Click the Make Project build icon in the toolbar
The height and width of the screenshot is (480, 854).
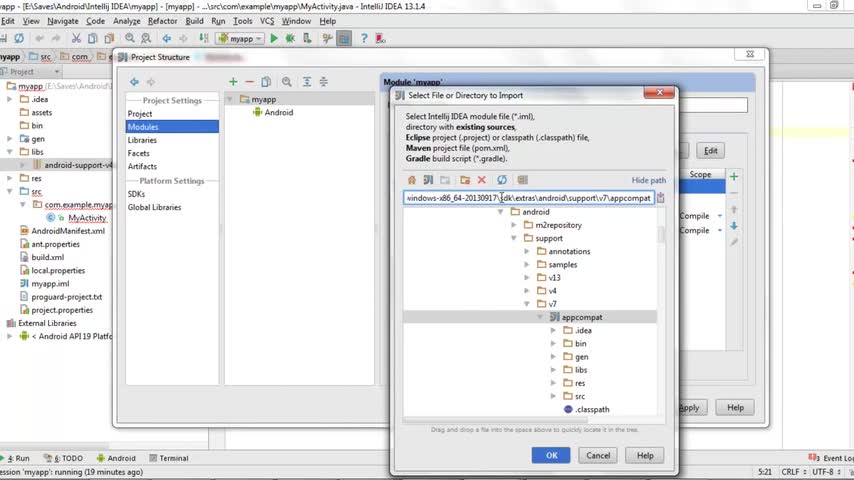(203, 38)
